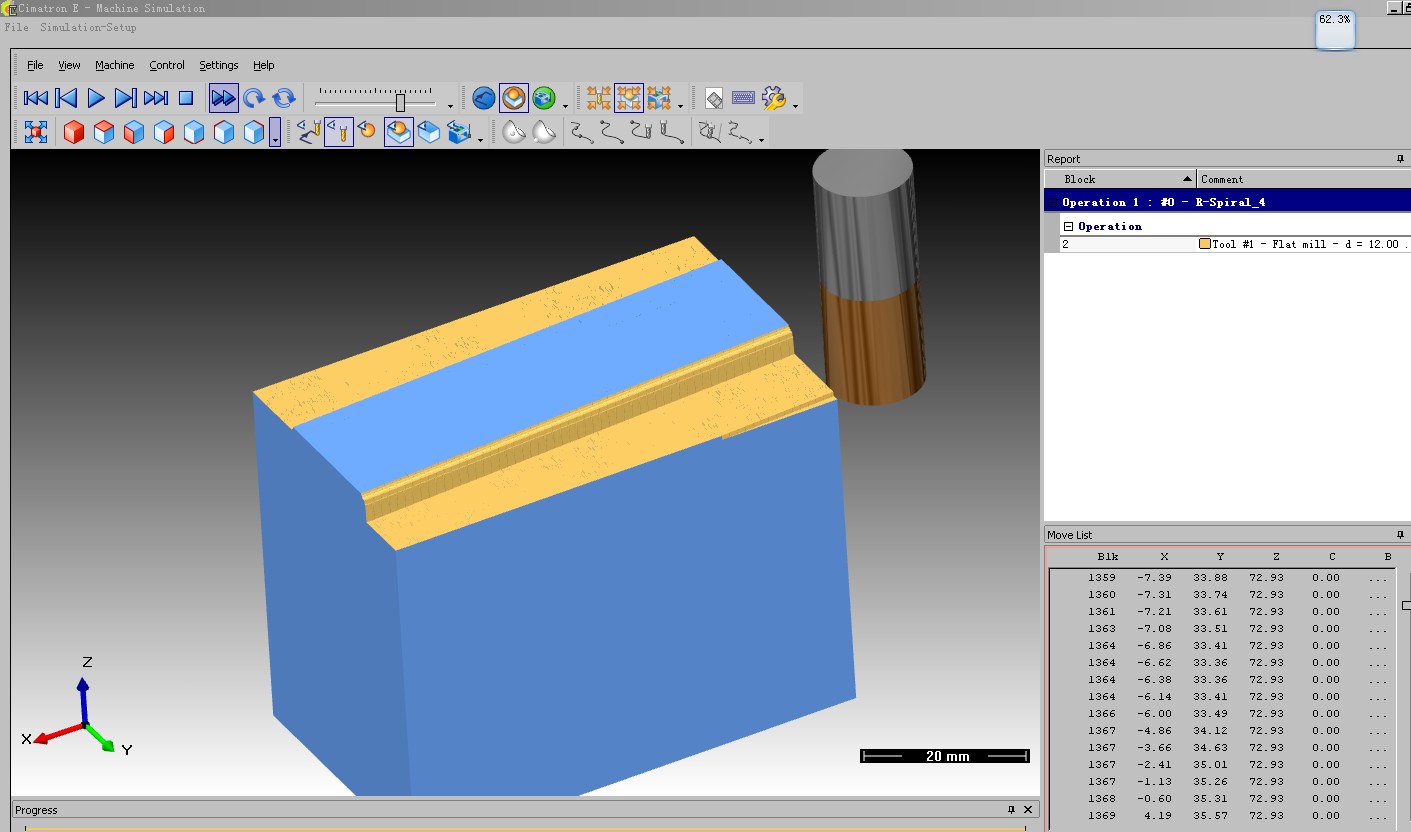1411x832 pixels.
Task: Click the globe machine view icon
Action: click(544, 98)
